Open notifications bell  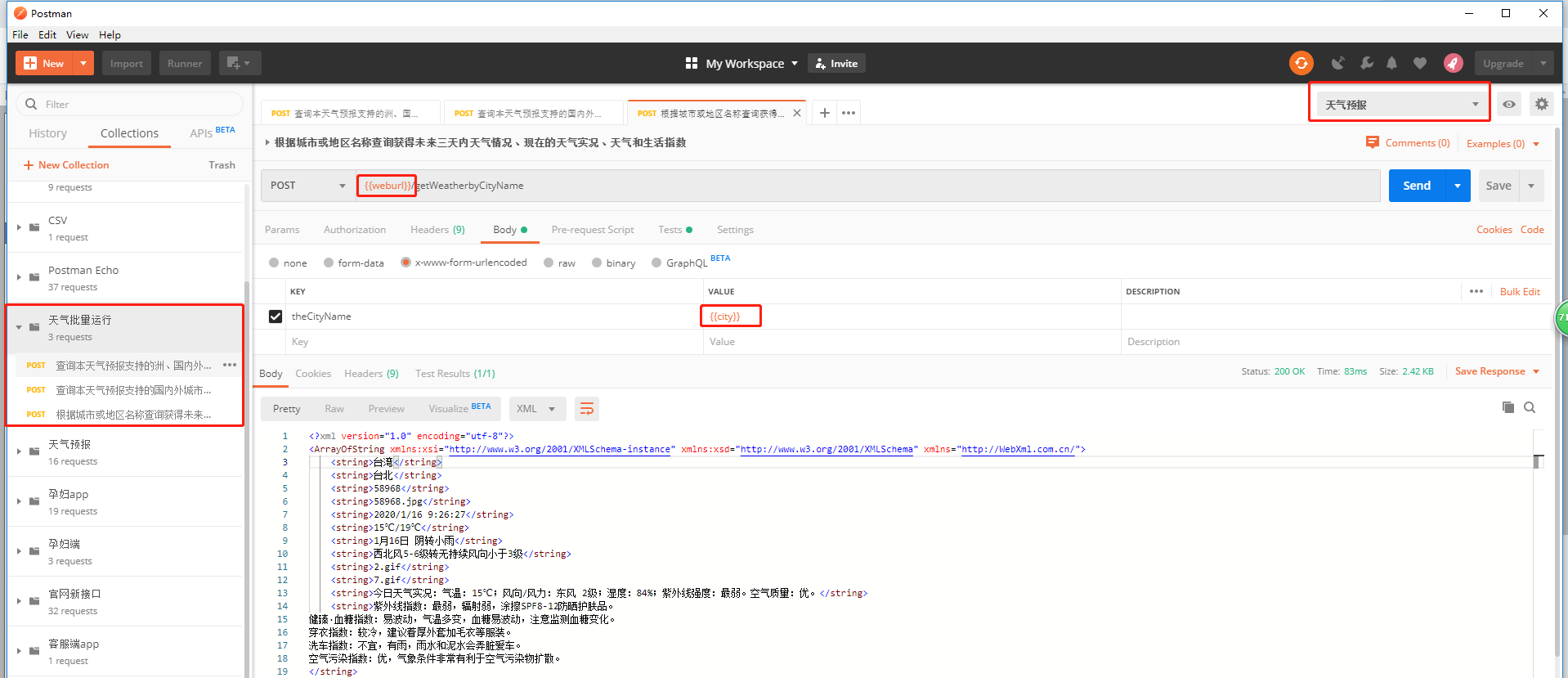pyautogui.click(x=1391, y=63)
